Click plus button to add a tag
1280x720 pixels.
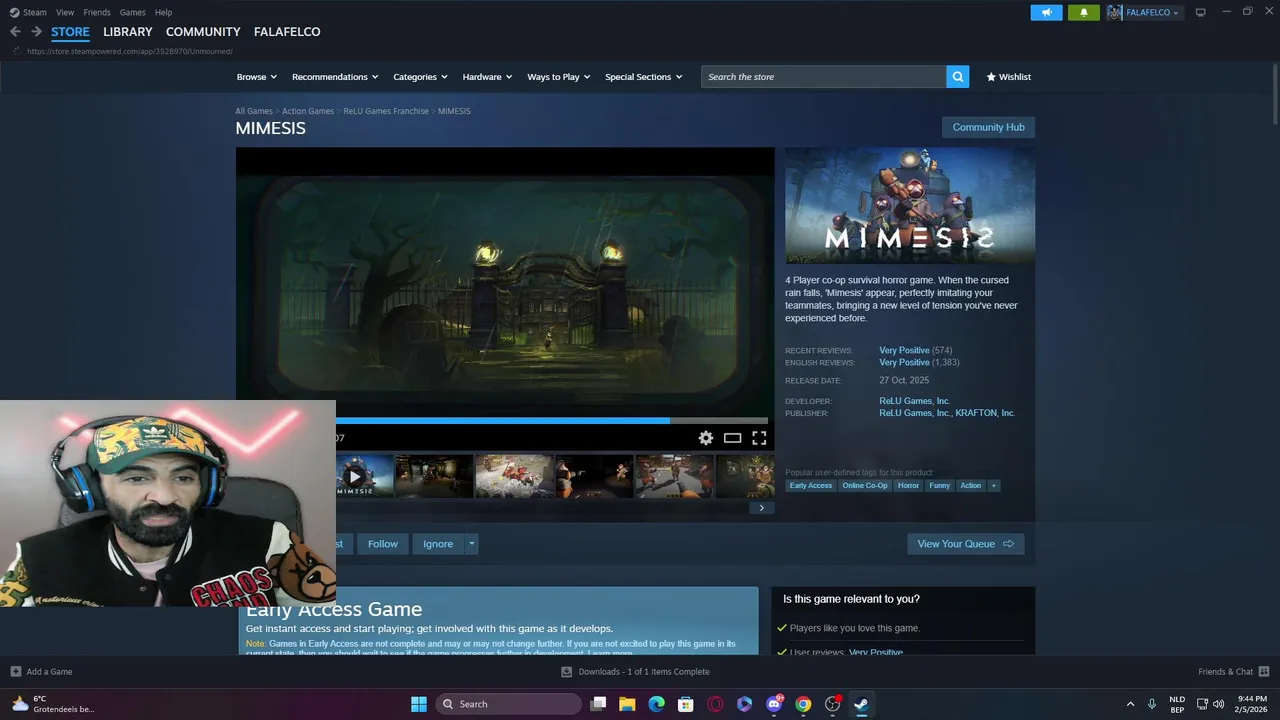click(993, 486)
